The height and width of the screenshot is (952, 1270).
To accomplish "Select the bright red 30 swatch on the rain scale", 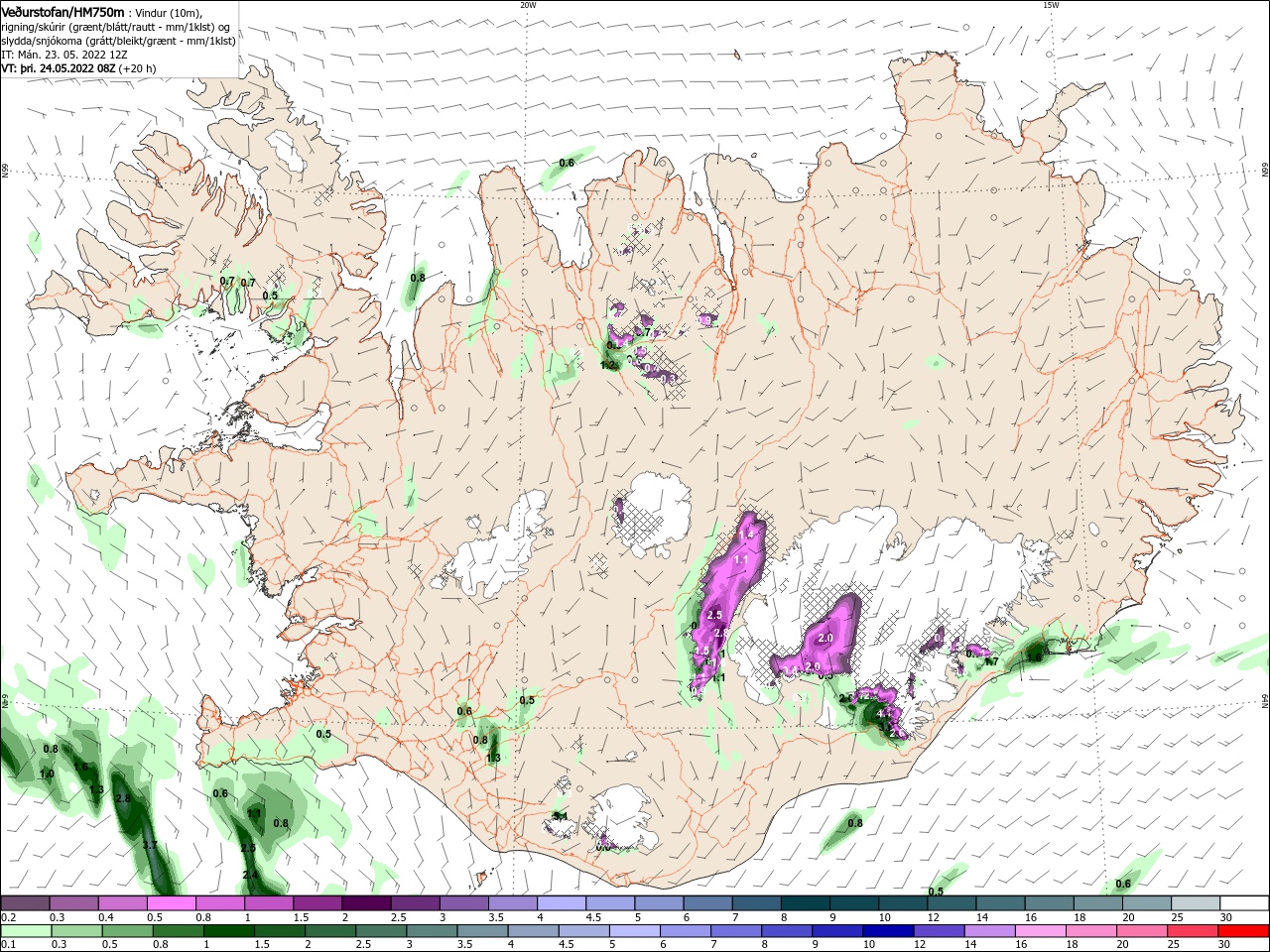I will [x=1242, y=931].
